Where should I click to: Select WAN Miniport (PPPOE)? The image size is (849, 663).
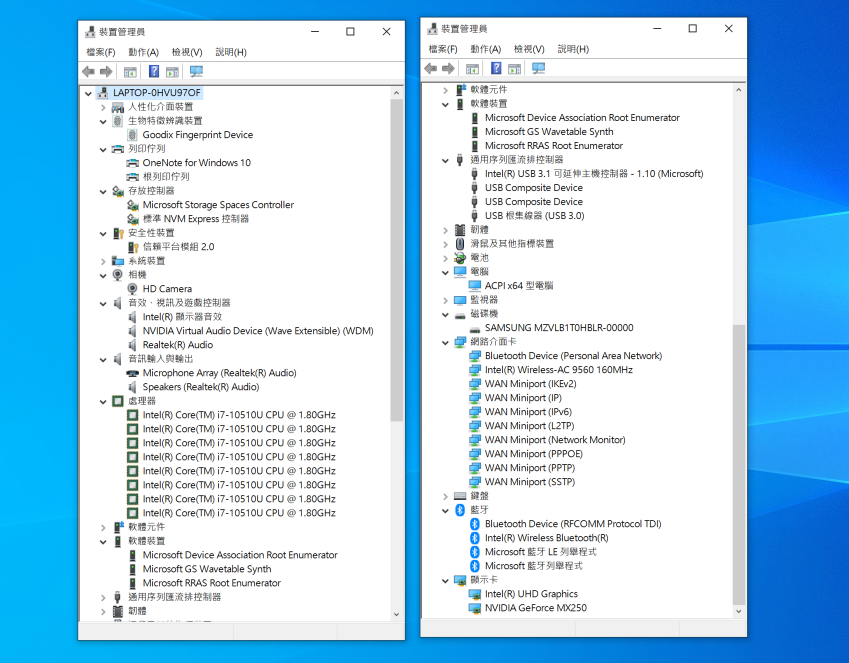(534, 454)
